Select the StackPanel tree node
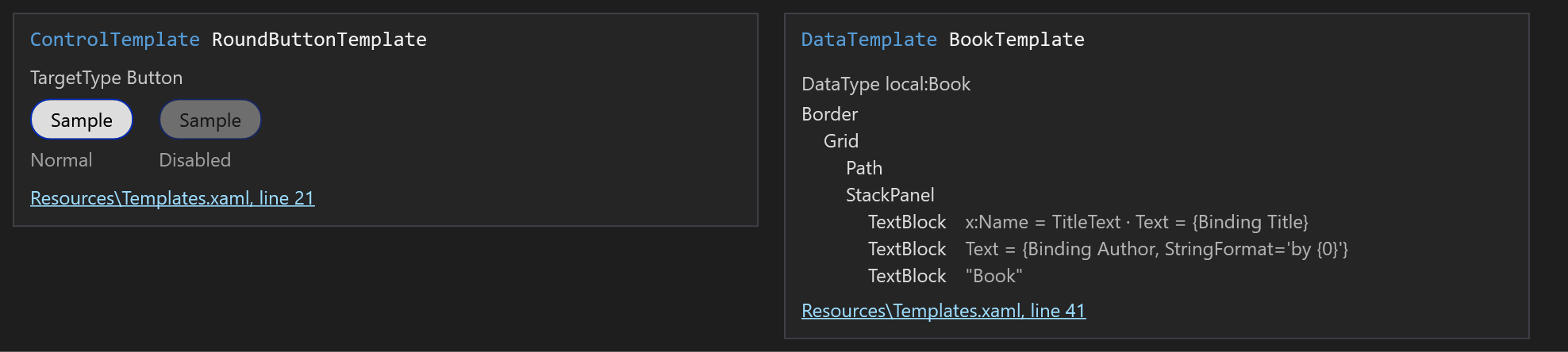 coord(890,195)
